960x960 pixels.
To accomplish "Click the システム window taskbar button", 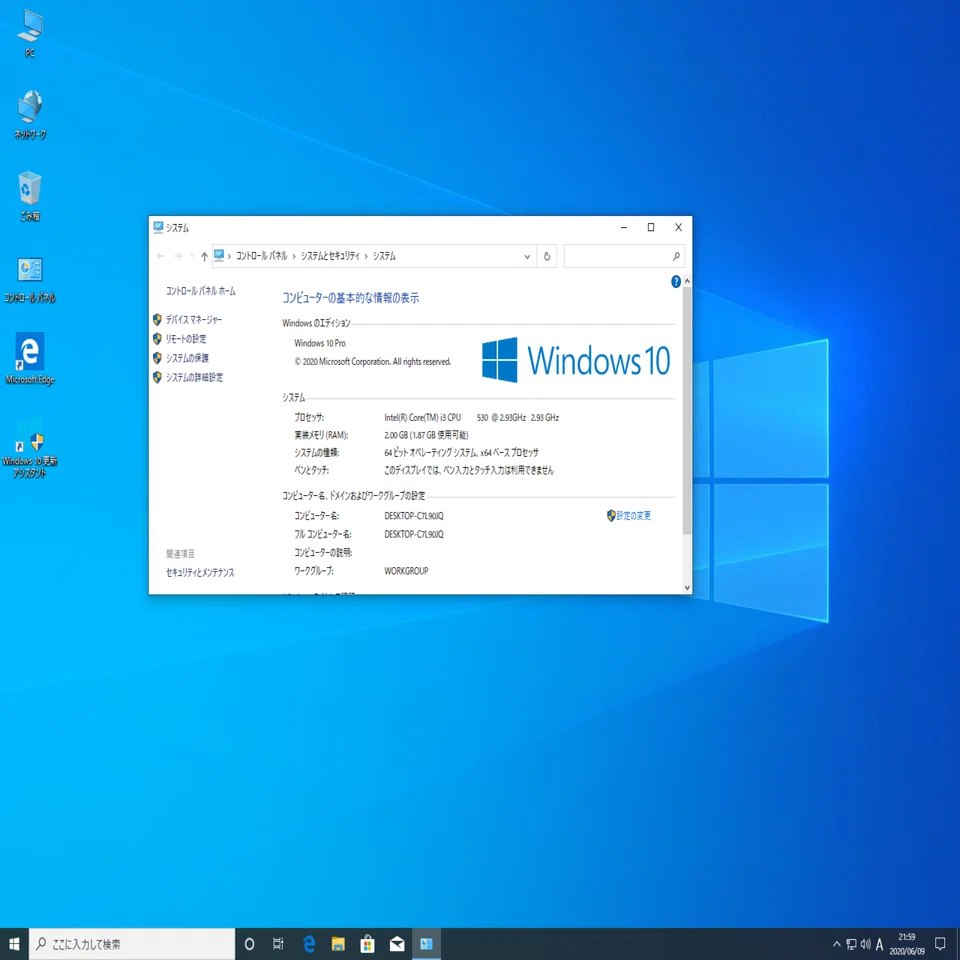I will pyautogui.click(x=427, y=944).
